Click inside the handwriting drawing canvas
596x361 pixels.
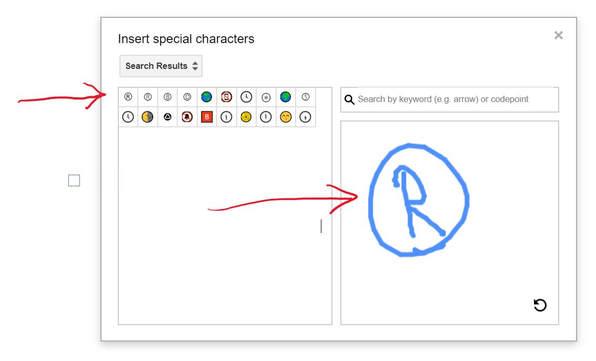(x=450, y=223)
